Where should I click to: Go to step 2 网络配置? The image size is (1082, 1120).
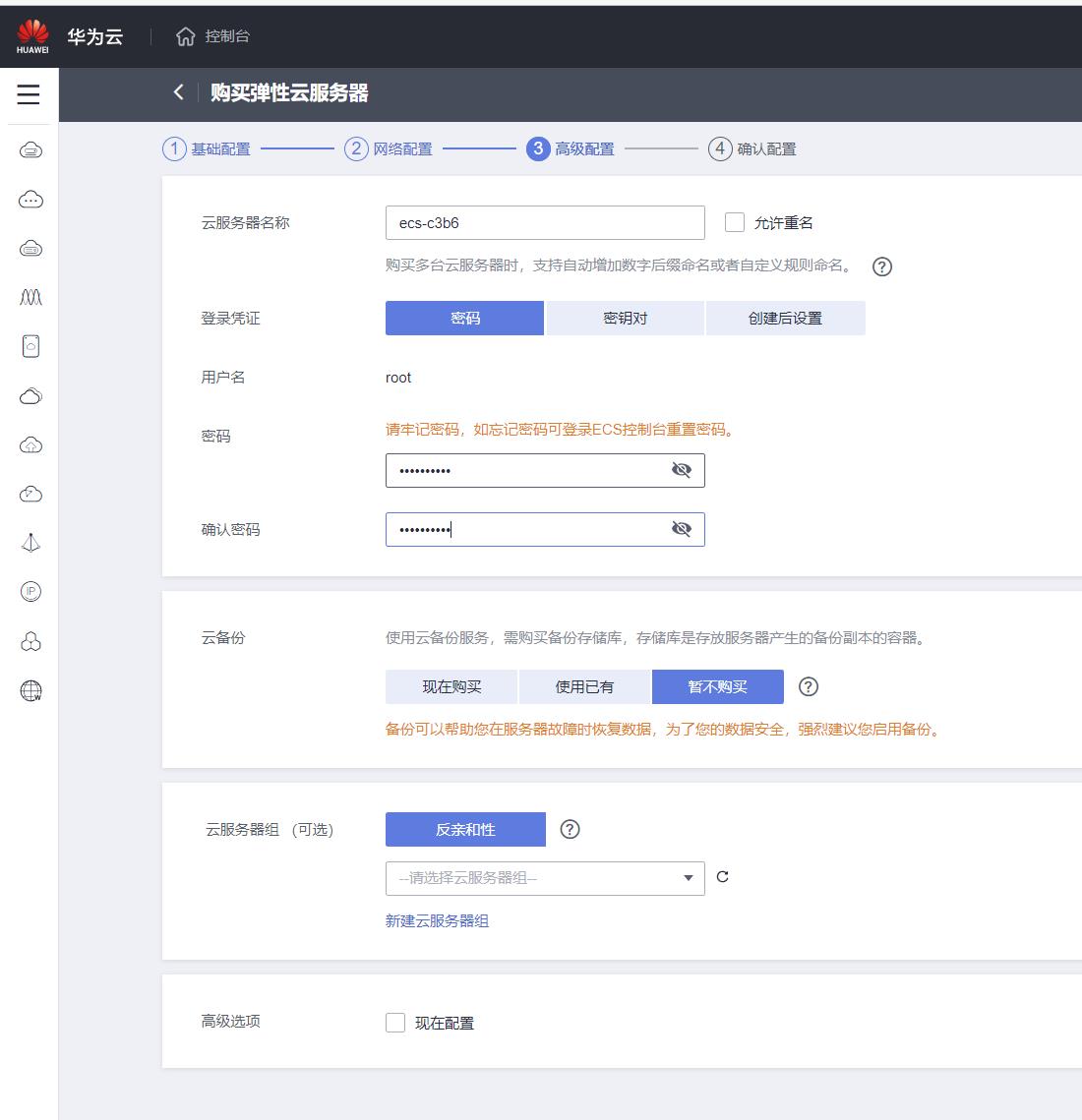pos(389,148)
